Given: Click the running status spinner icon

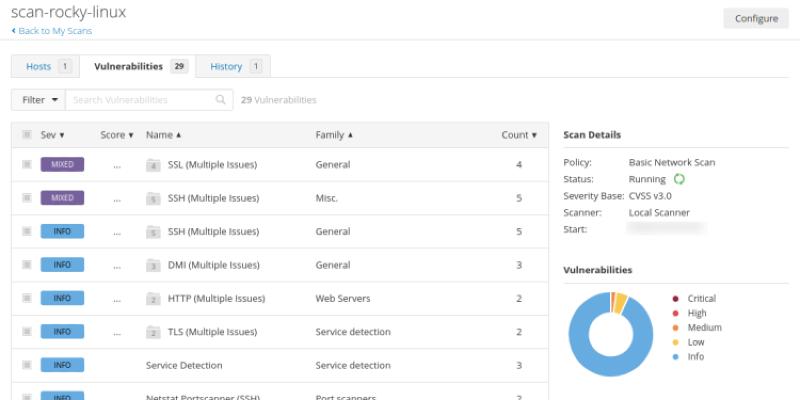Looking at the screenshot, I should pyautogui.click(x=679, y=179).
